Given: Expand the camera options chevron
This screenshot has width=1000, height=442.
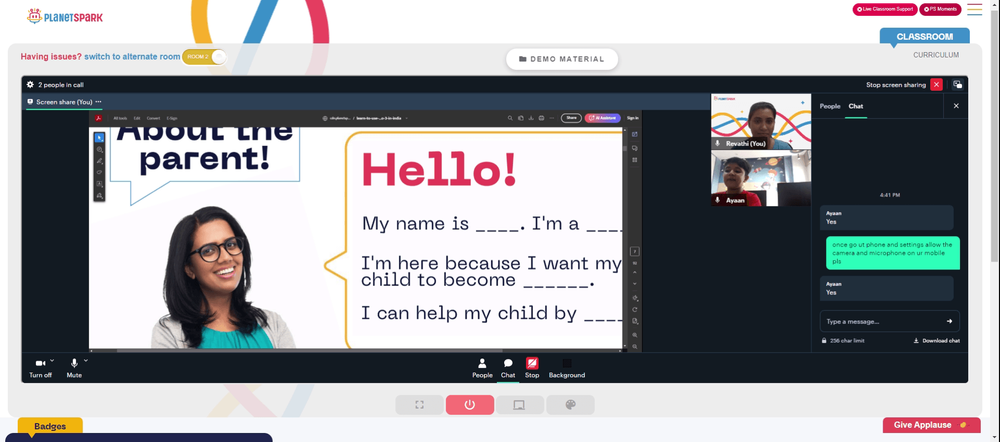Looking at the screenshot, I should tap(52, 360).
